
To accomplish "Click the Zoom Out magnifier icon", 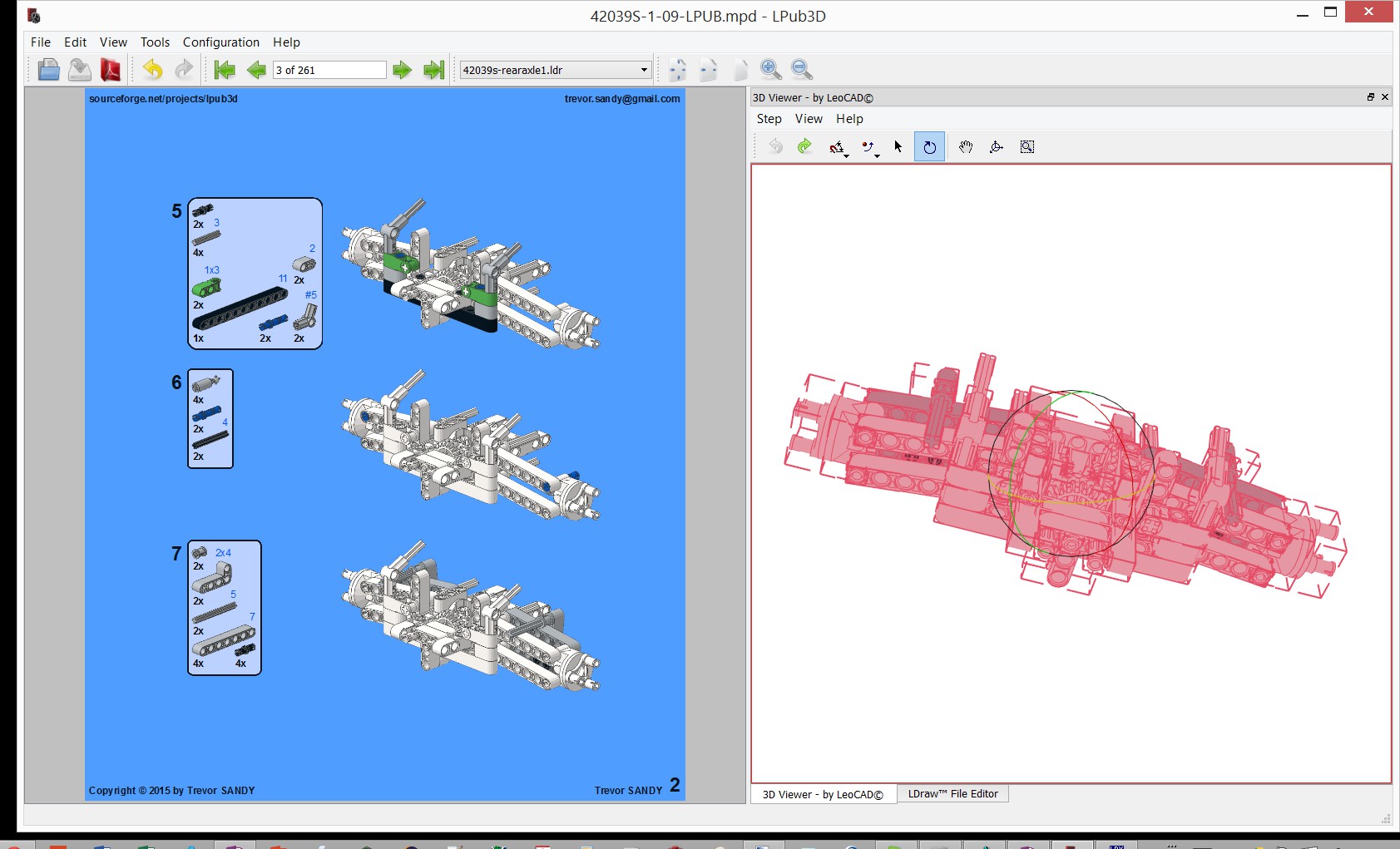I will pos(802,70).
